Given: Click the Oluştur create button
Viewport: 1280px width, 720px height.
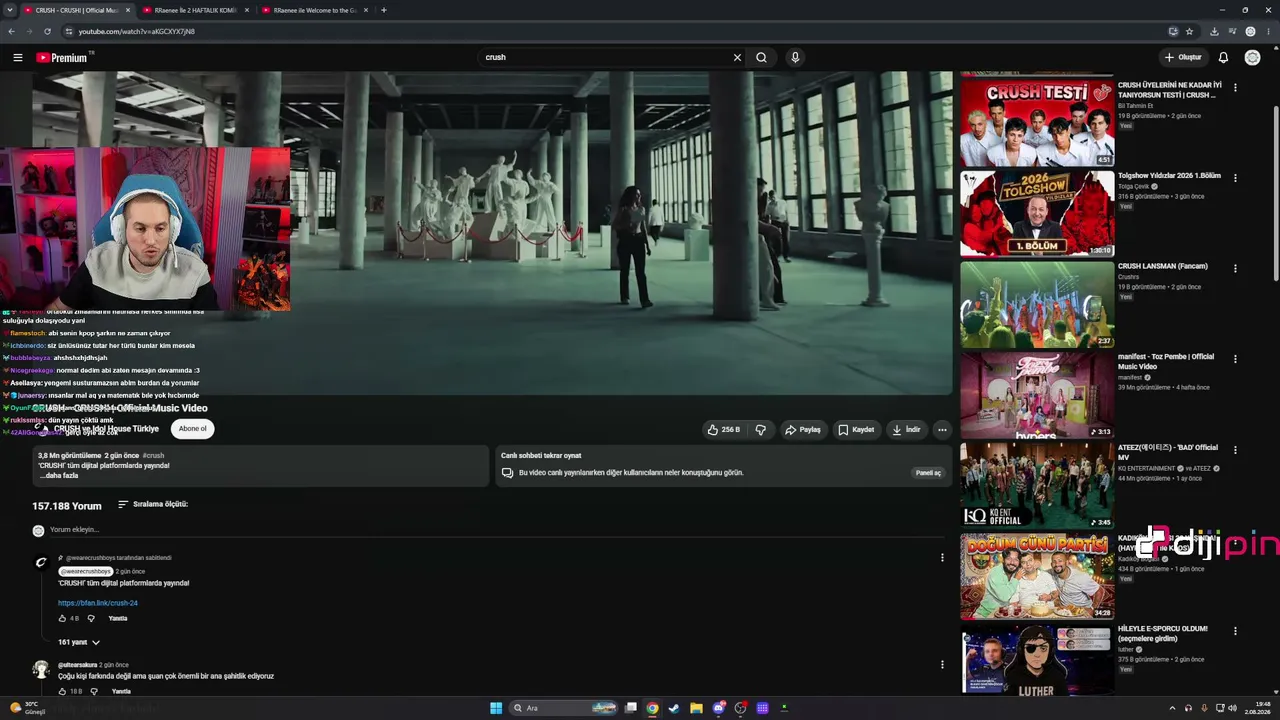Looking at the screenshot, I should pyautogui.click(x=1183, y=58).
